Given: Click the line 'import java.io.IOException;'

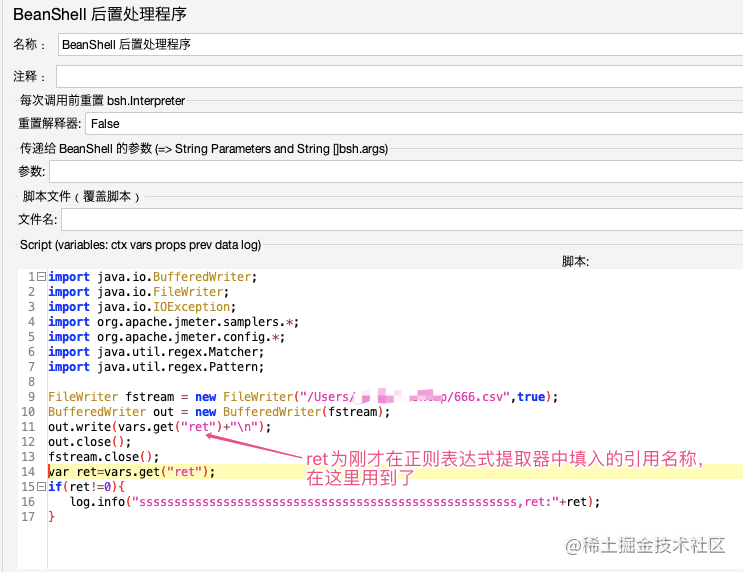Looking at the screenshot, I should pyautogui.click(x=142, y=307).
